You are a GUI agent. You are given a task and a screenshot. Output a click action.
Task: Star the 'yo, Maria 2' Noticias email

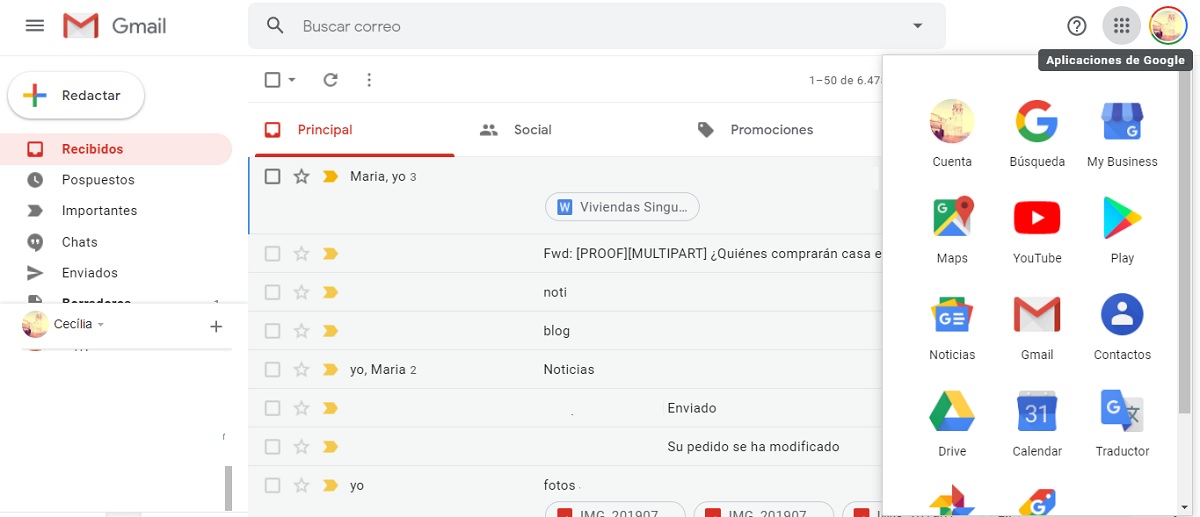coord(301,370)
